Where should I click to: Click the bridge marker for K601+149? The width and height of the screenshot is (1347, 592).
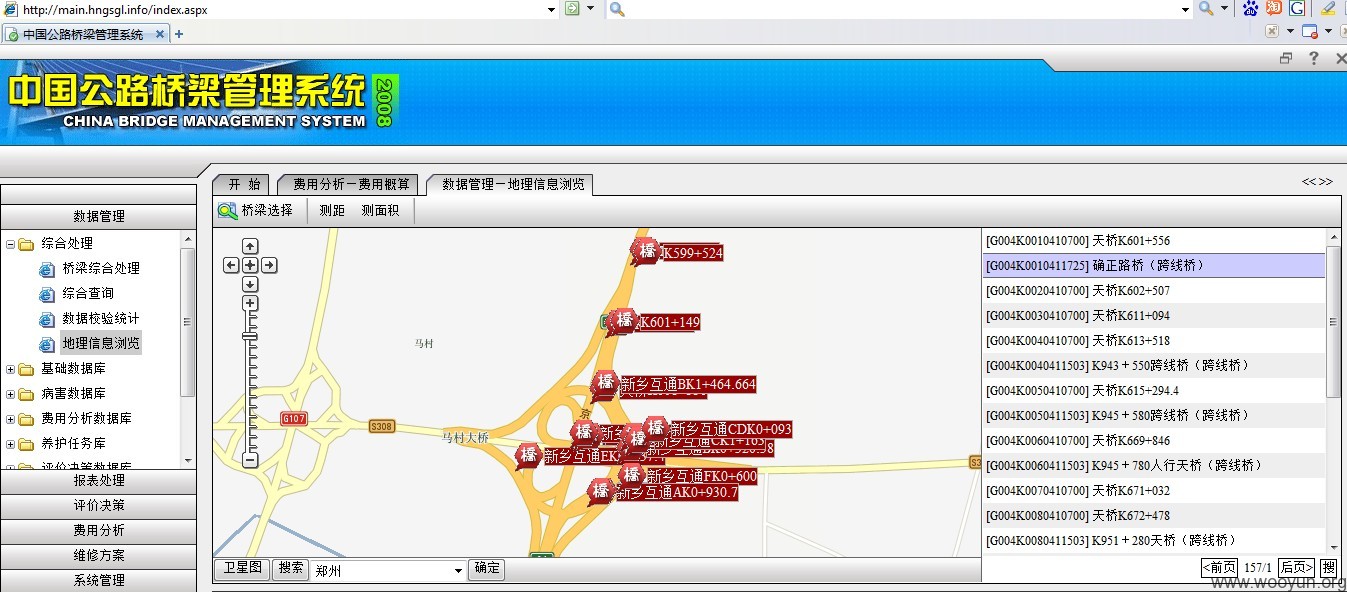(624, 320)
